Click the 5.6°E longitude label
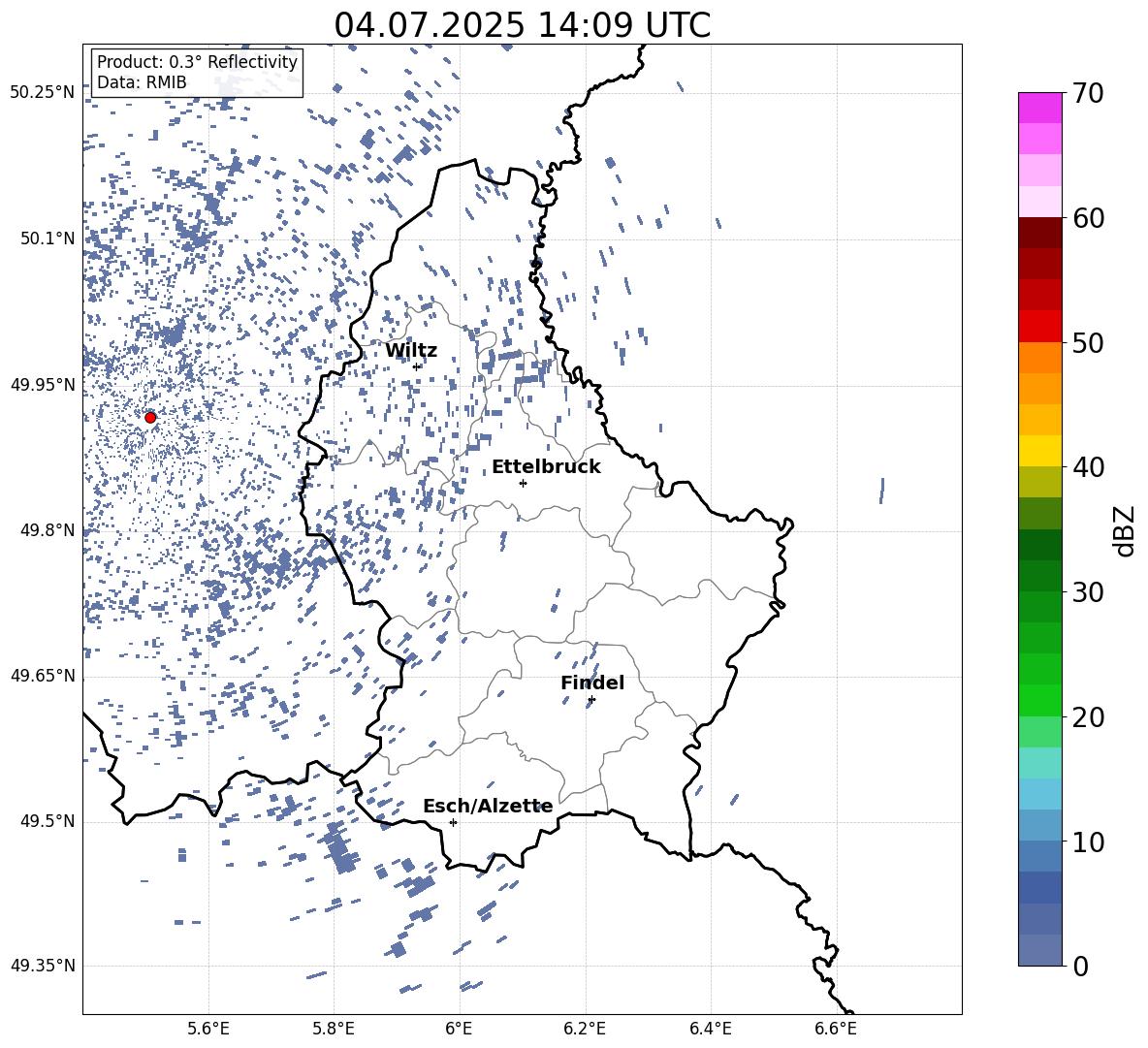The image size is (1148, 1048). (208, 1029)
